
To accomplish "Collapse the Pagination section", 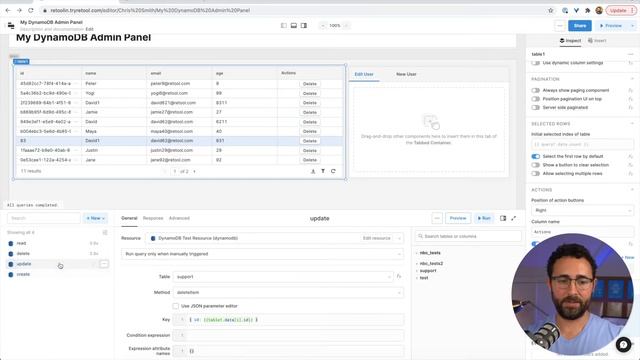I will coord(631,79).
